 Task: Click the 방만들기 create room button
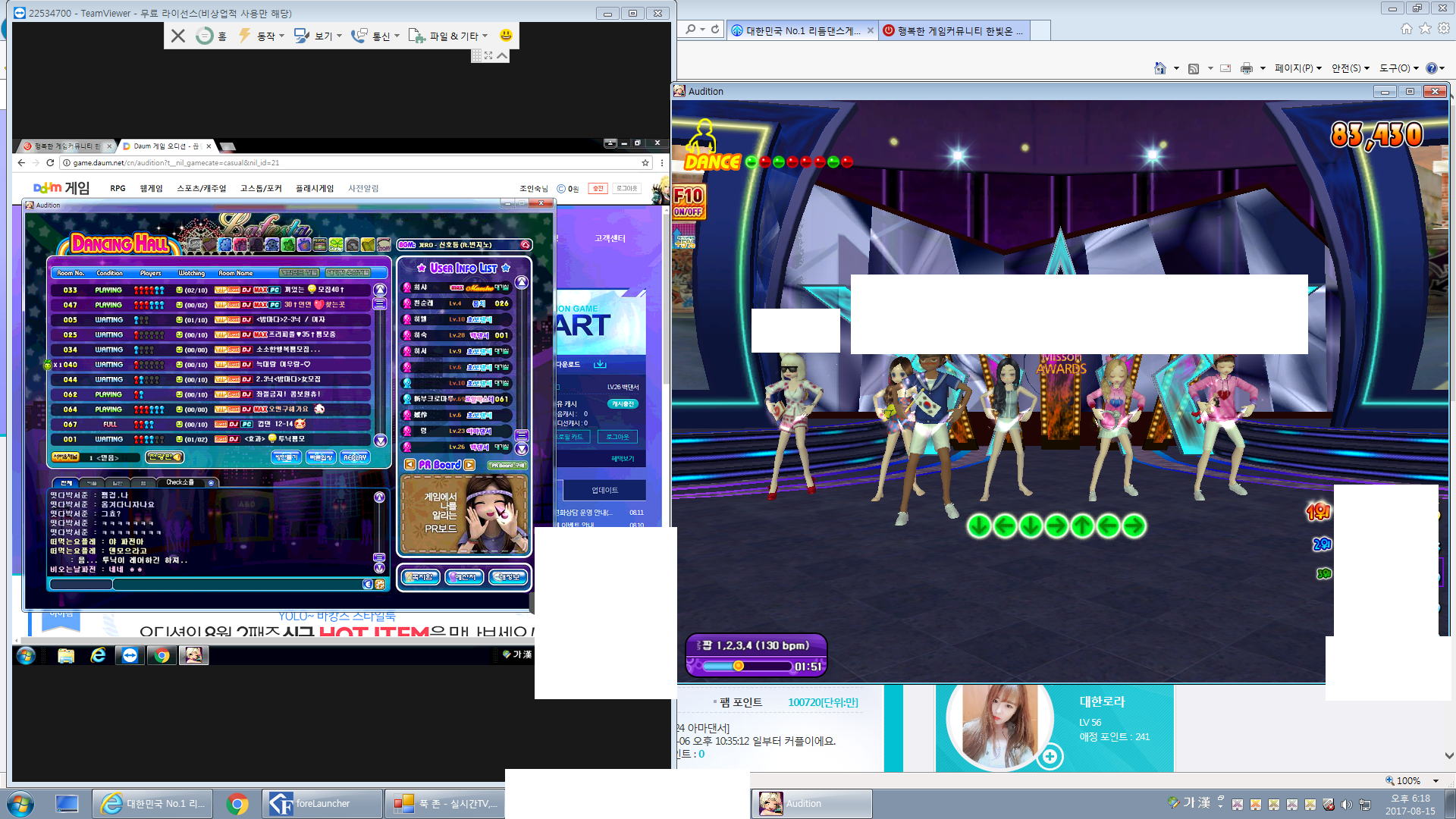pyautogui.click(x=286, y=457)
